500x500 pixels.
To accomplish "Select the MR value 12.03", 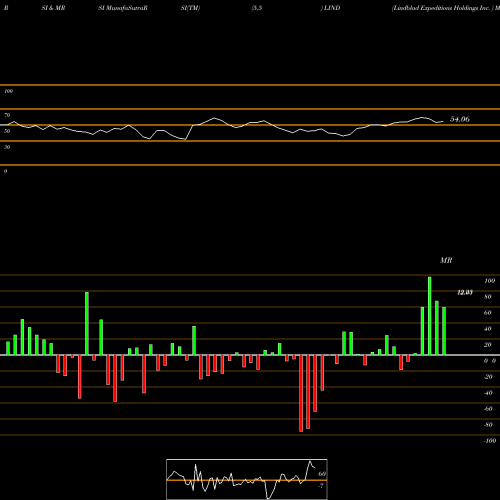I will [465, 292].
